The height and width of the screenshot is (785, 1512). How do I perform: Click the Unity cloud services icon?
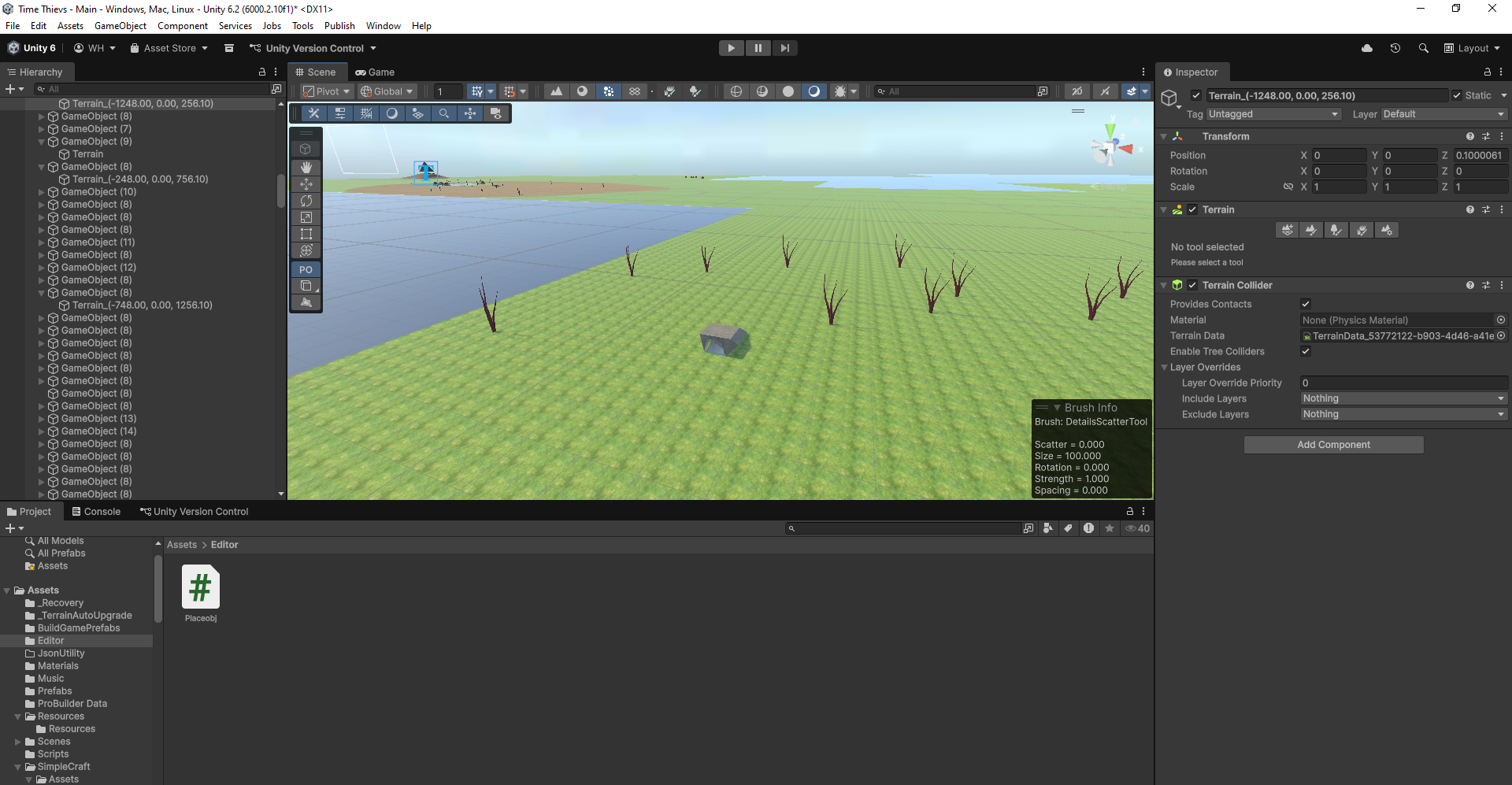click(x=1367, y=48)
